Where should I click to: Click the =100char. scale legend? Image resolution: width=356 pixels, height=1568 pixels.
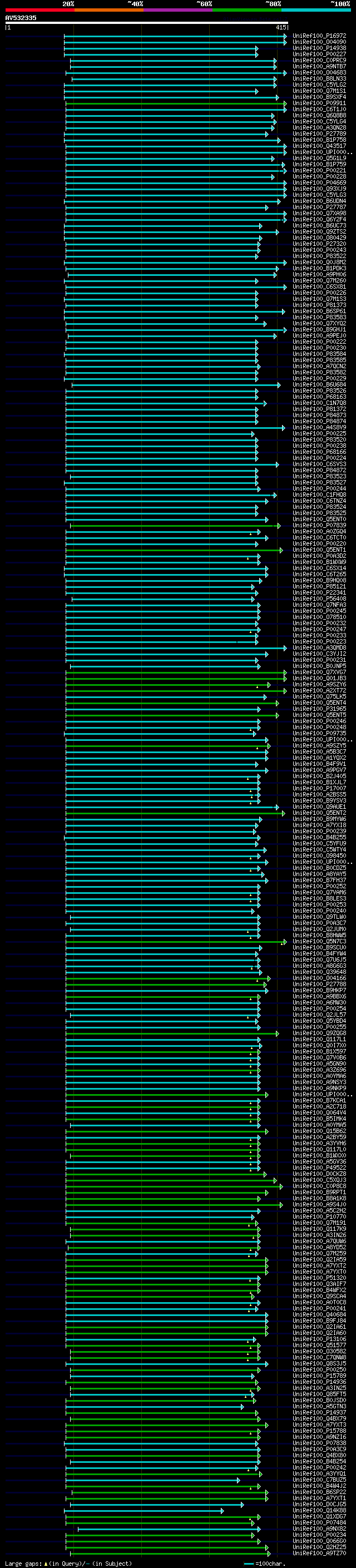[x=264, y=1563]
